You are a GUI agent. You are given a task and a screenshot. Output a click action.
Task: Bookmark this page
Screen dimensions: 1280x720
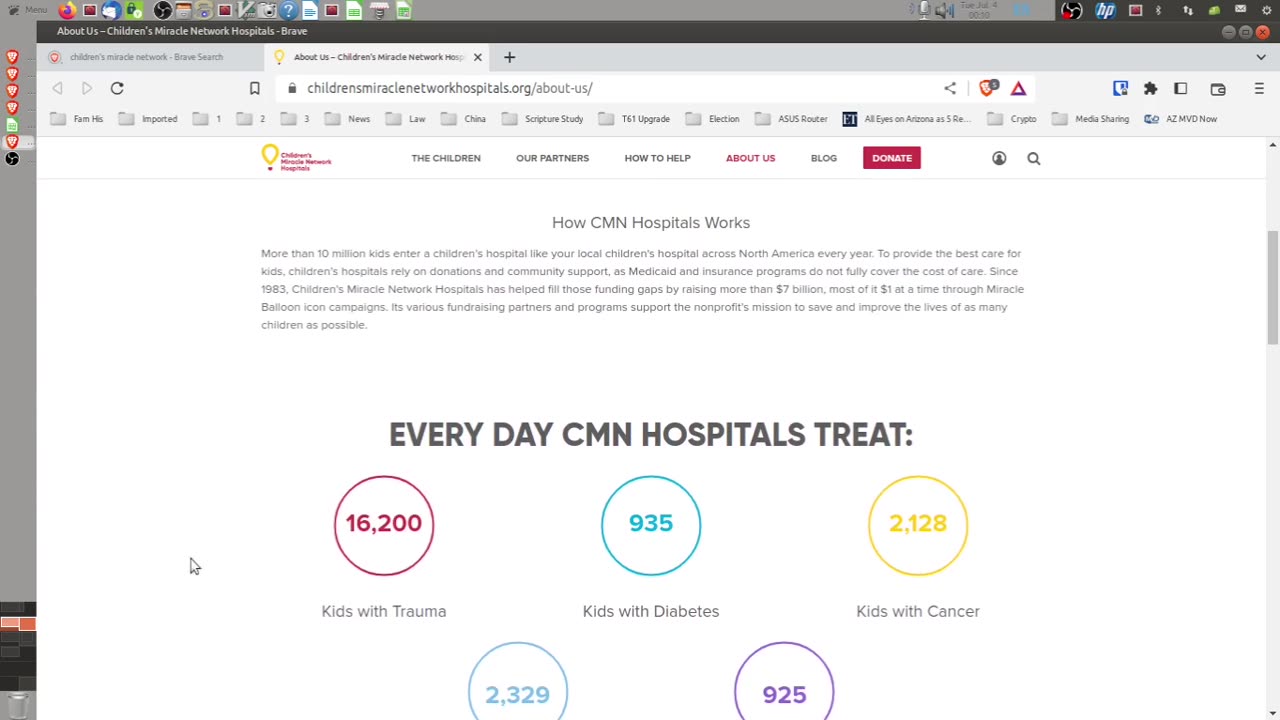pos(254,88)
